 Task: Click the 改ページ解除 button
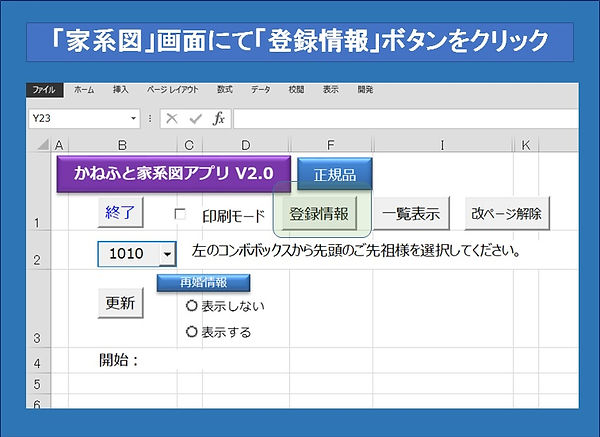[507, 214]
